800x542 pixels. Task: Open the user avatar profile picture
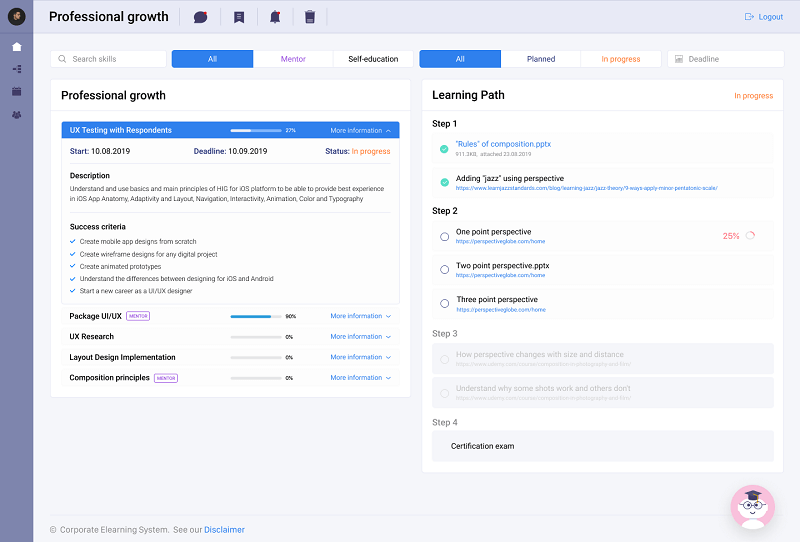(17, 16)
